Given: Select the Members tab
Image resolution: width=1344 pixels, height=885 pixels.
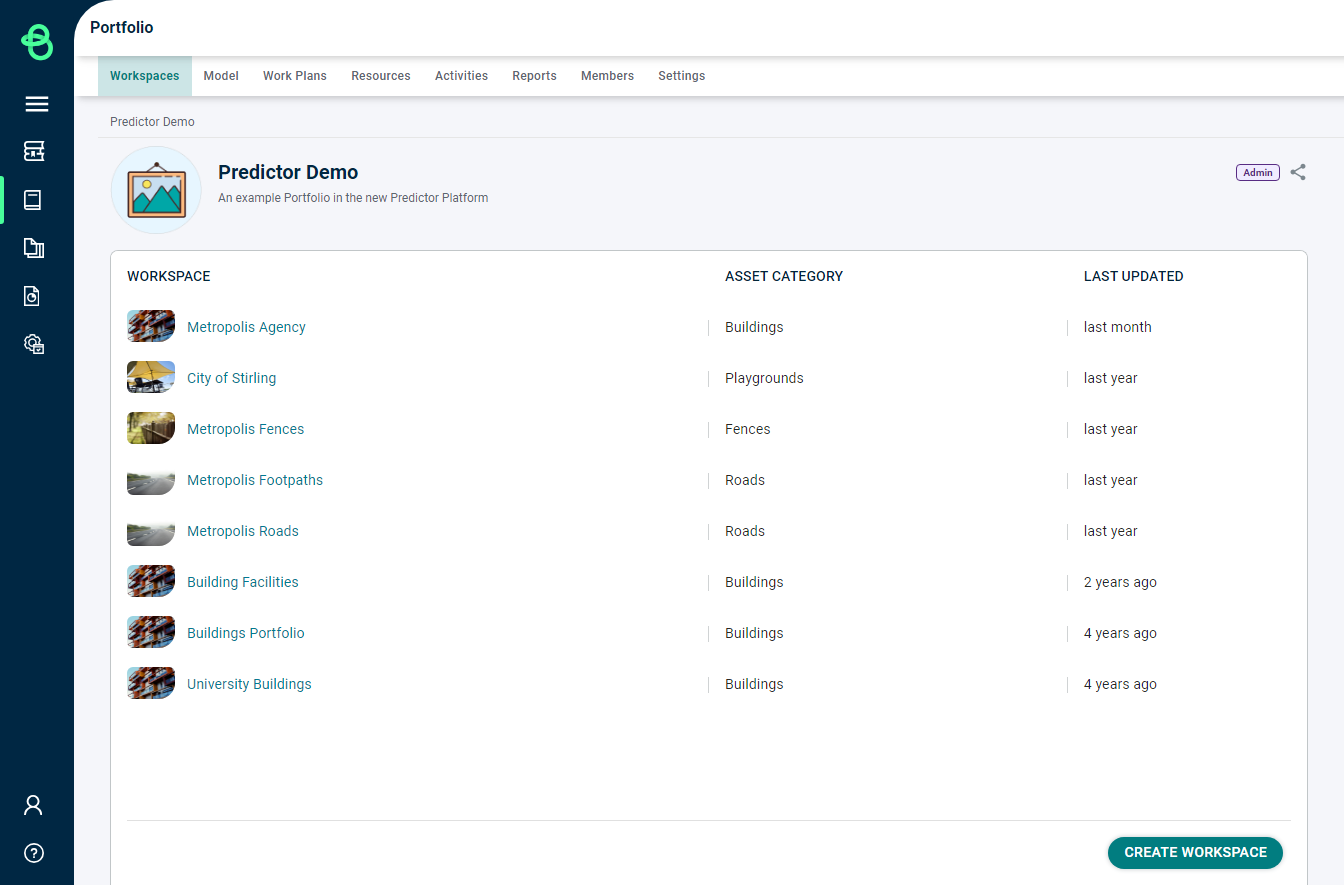Looking at the screenshot, I should pyautogui.click(x=607, y=76).
